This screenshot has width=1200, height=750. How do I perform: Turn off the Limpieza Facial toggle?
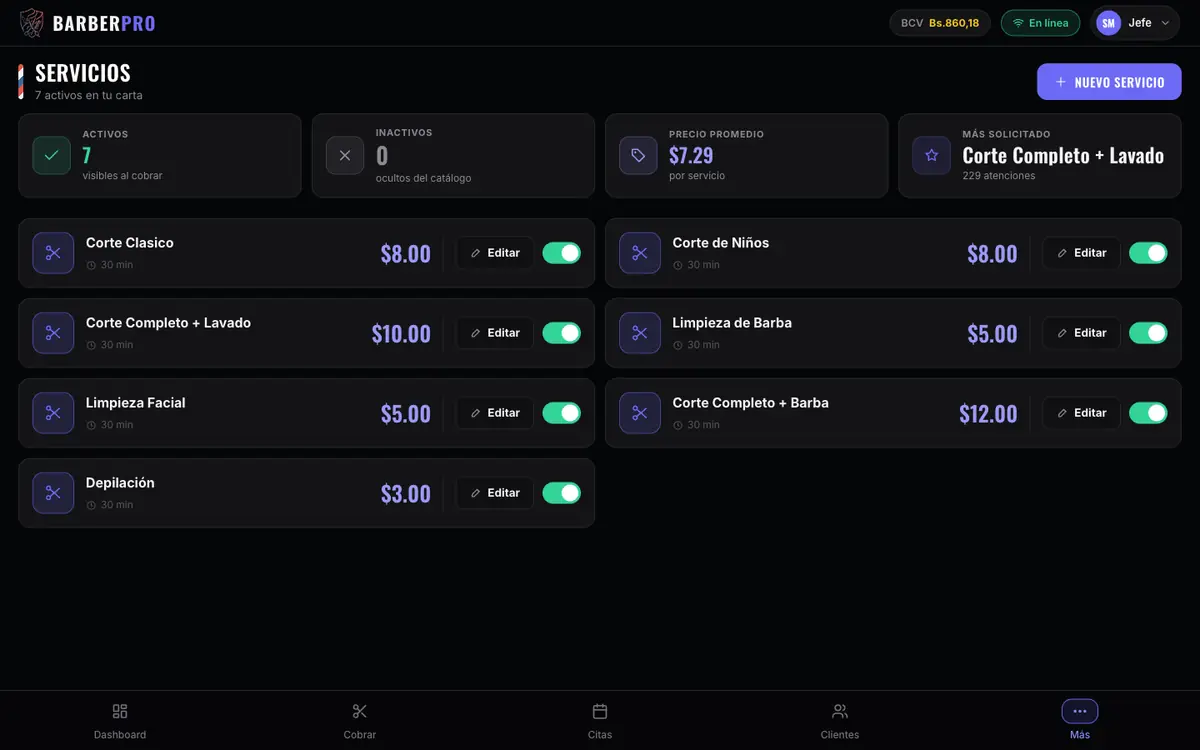point(562,413)
